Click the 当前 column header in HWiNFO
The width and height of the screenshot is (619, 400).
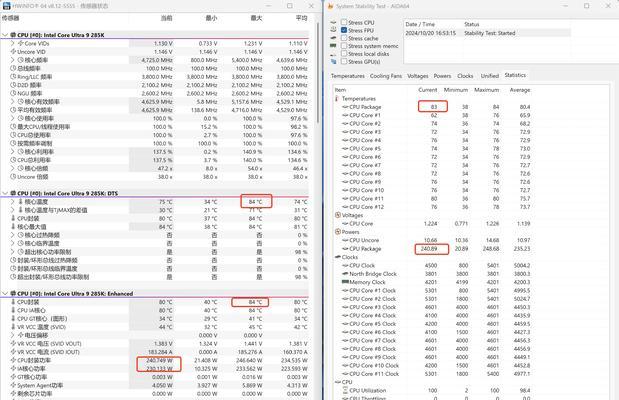(x=166, y=18)
